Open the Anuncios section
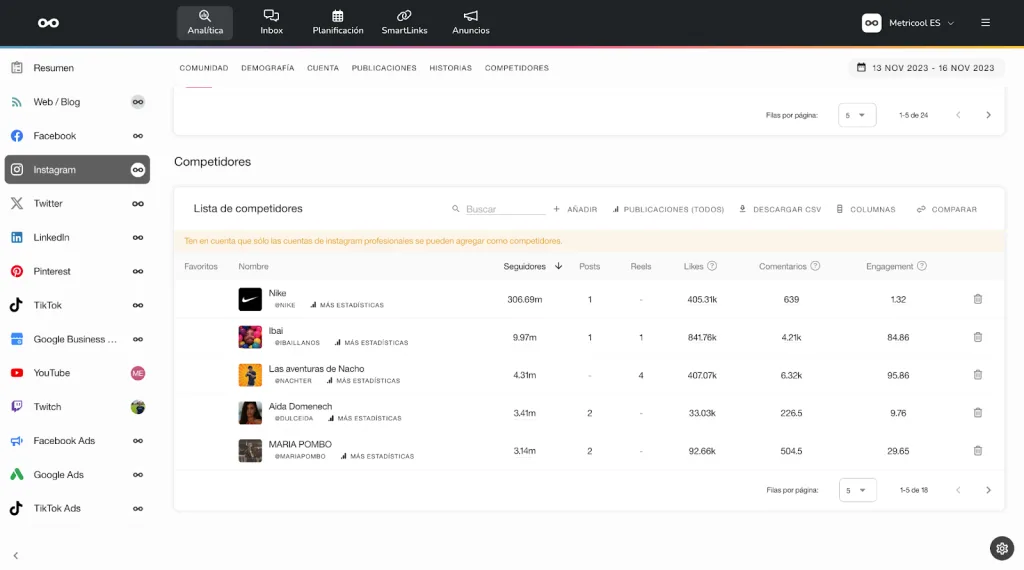 (x=470, y=23)
